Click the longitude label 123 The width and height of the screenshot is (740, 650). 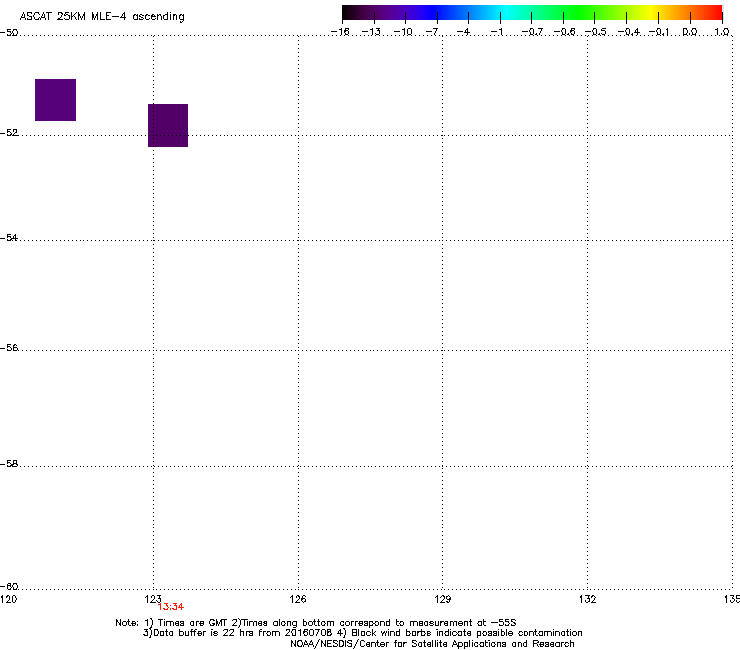click(x=153, y=599)
